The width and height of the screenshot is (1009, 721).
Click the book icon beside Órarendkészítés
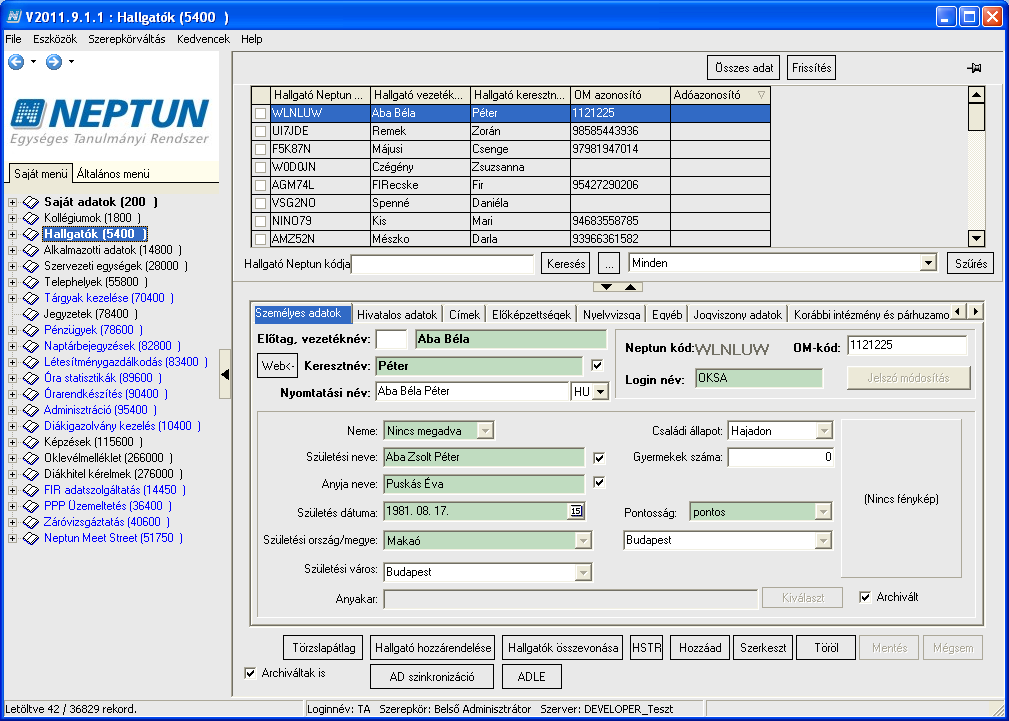[x=31, y=394]
